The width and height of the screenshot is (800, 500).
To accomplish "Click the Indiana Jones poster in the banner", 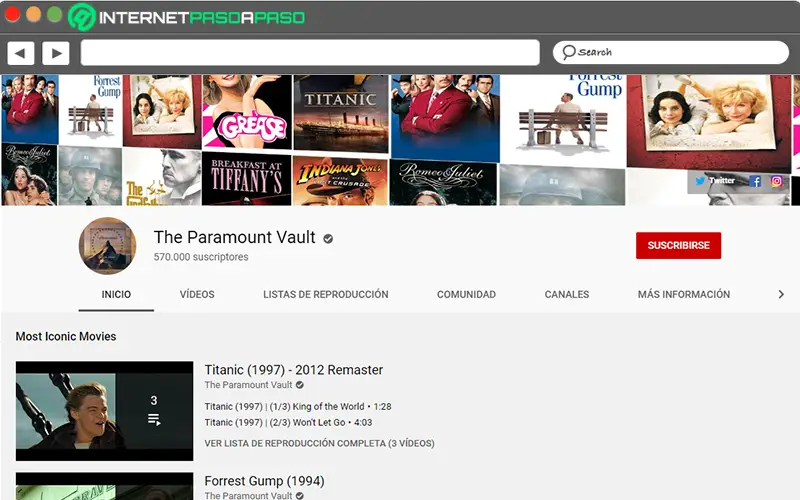I will pos(340,182).
